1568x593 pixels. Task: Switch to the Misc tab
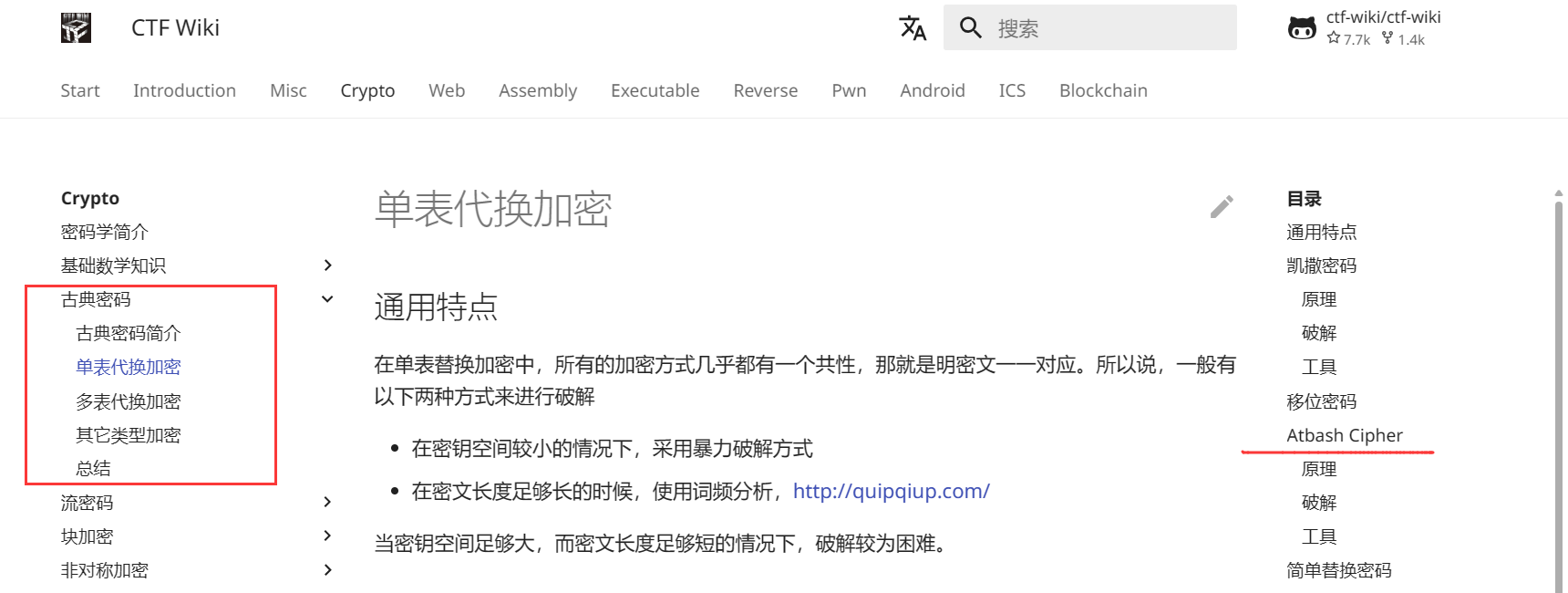coord(288,90)
